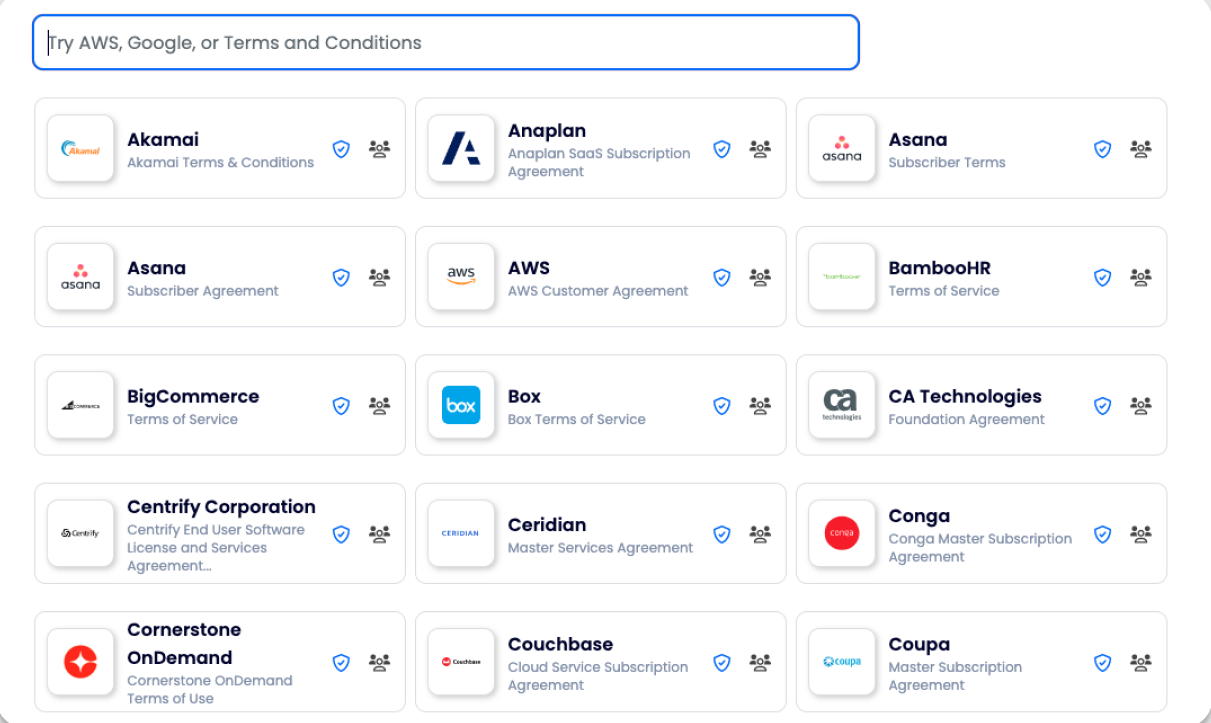Click the people icon on BambooHR card
This screenshot has height=723, width=1211.
point(1141,277)
